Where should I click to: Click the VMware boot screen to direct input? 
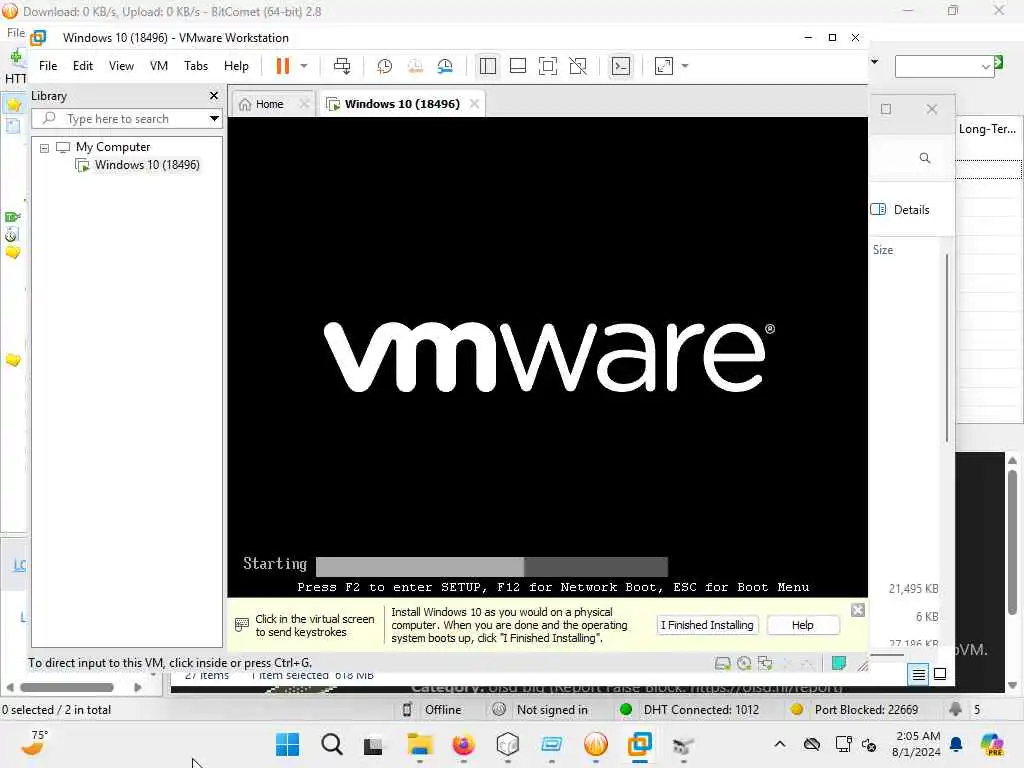(x=547, y=357)
